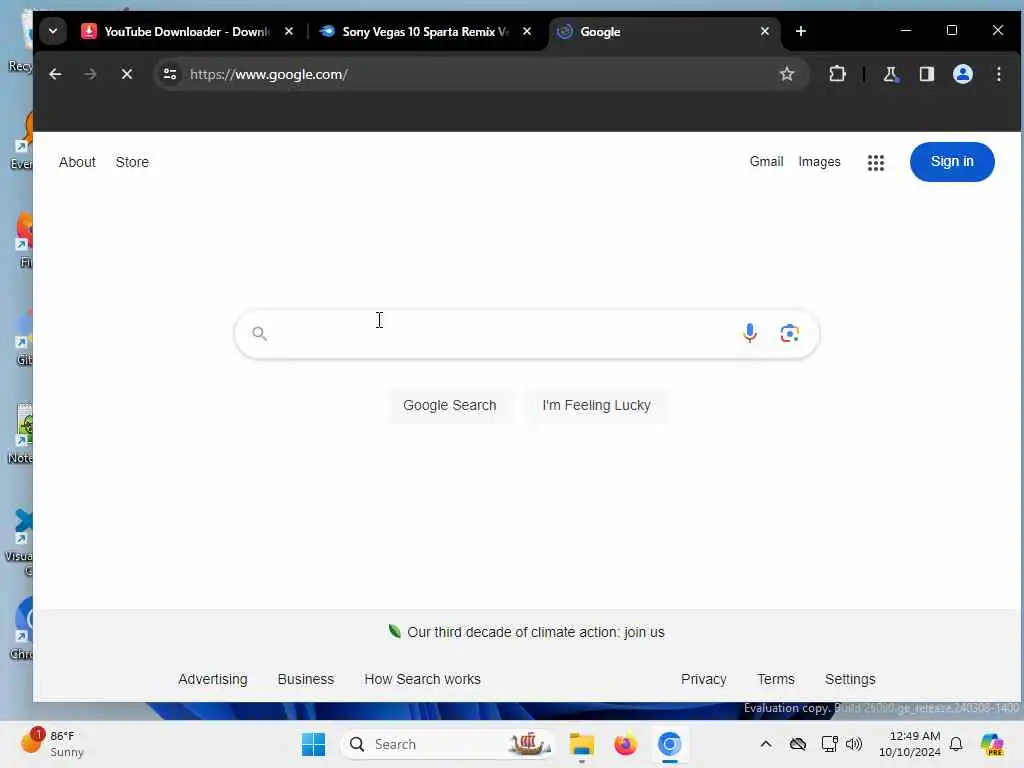Open Settings footer menu
Image resolution: width=1024 pixels, height=768 pixels.
click(850, 679)
